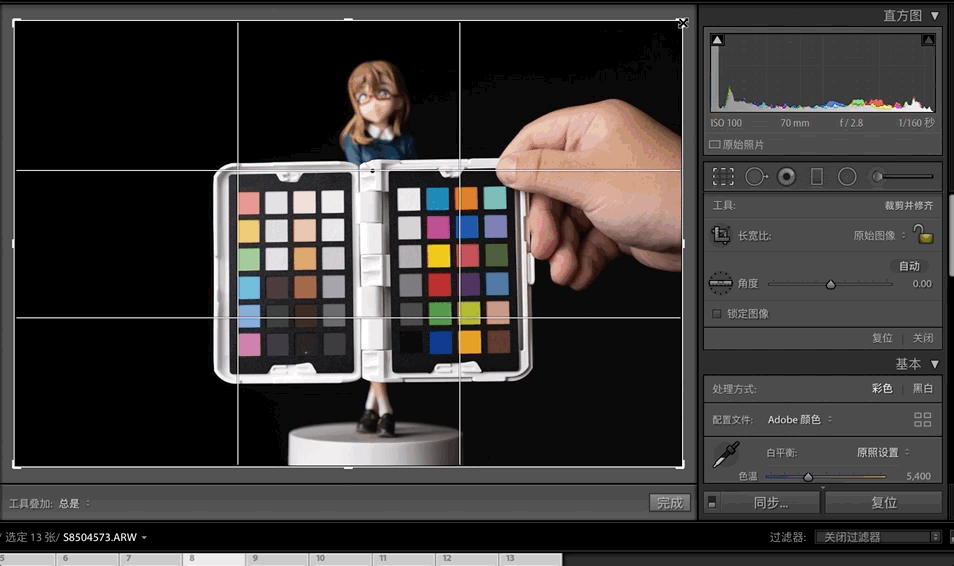This screenshot has width=954, height=566.
Task: Select the Crop Overlay tool icon
Action: tap(723, 176)
